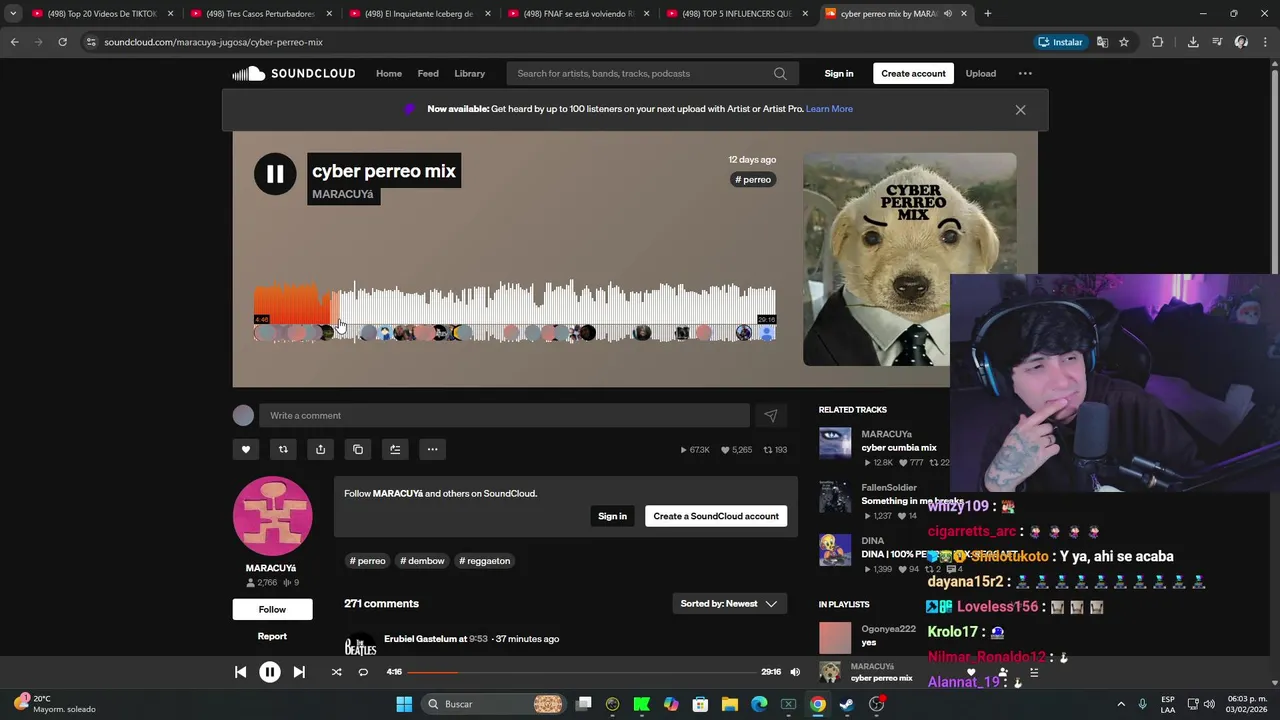Send the comment with the paper plane icon

point(770,416)
